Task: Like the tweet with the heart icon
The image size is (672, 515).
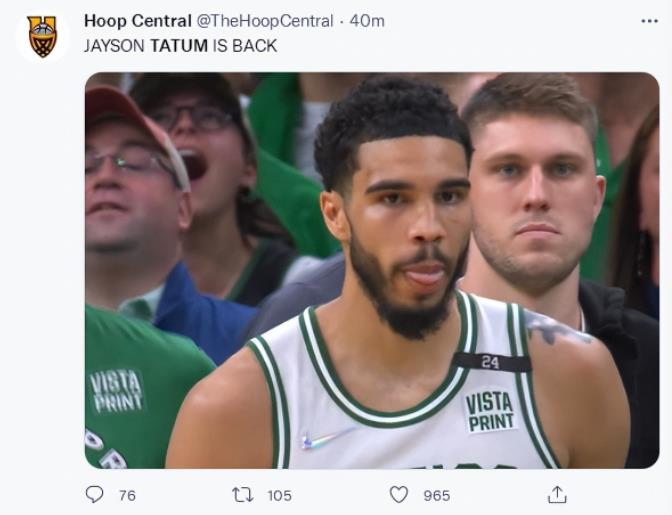Action: click(399, 494)
